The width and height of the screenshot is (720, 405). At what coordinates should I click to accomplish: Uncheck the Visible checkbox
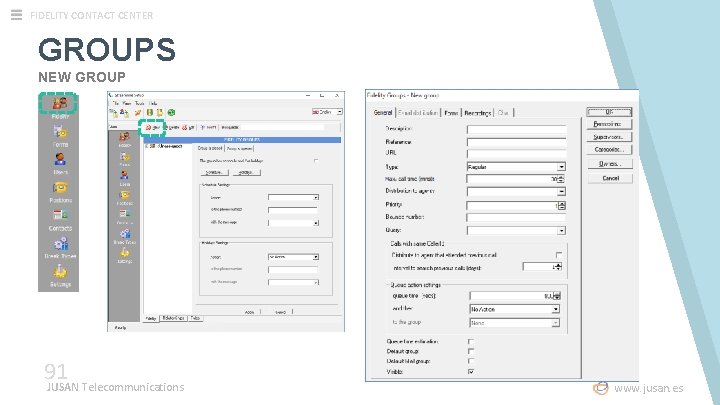click(x=471, y=371)
